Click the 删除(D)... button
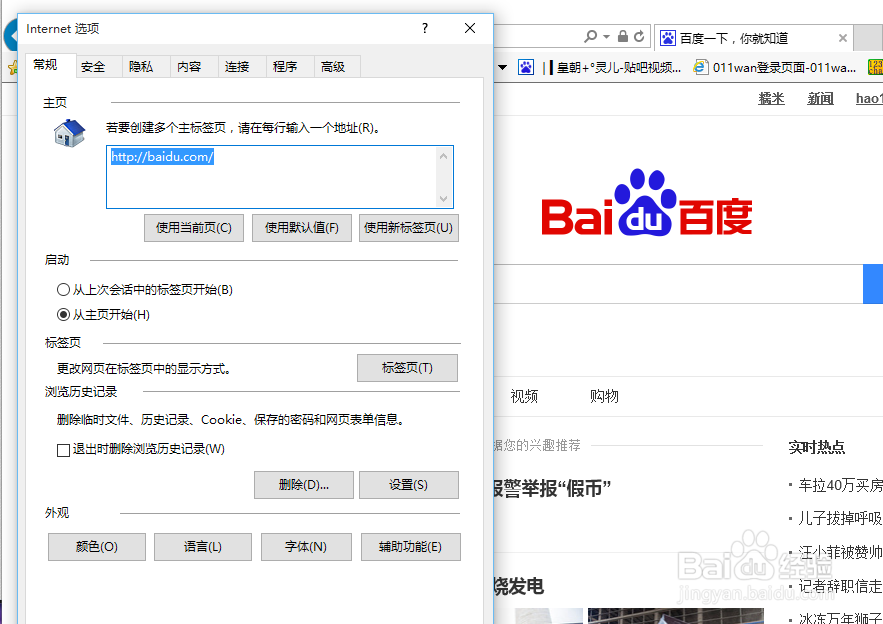This screenshot has width=883, height=624. pyautogui.click(x=304, y=485)
